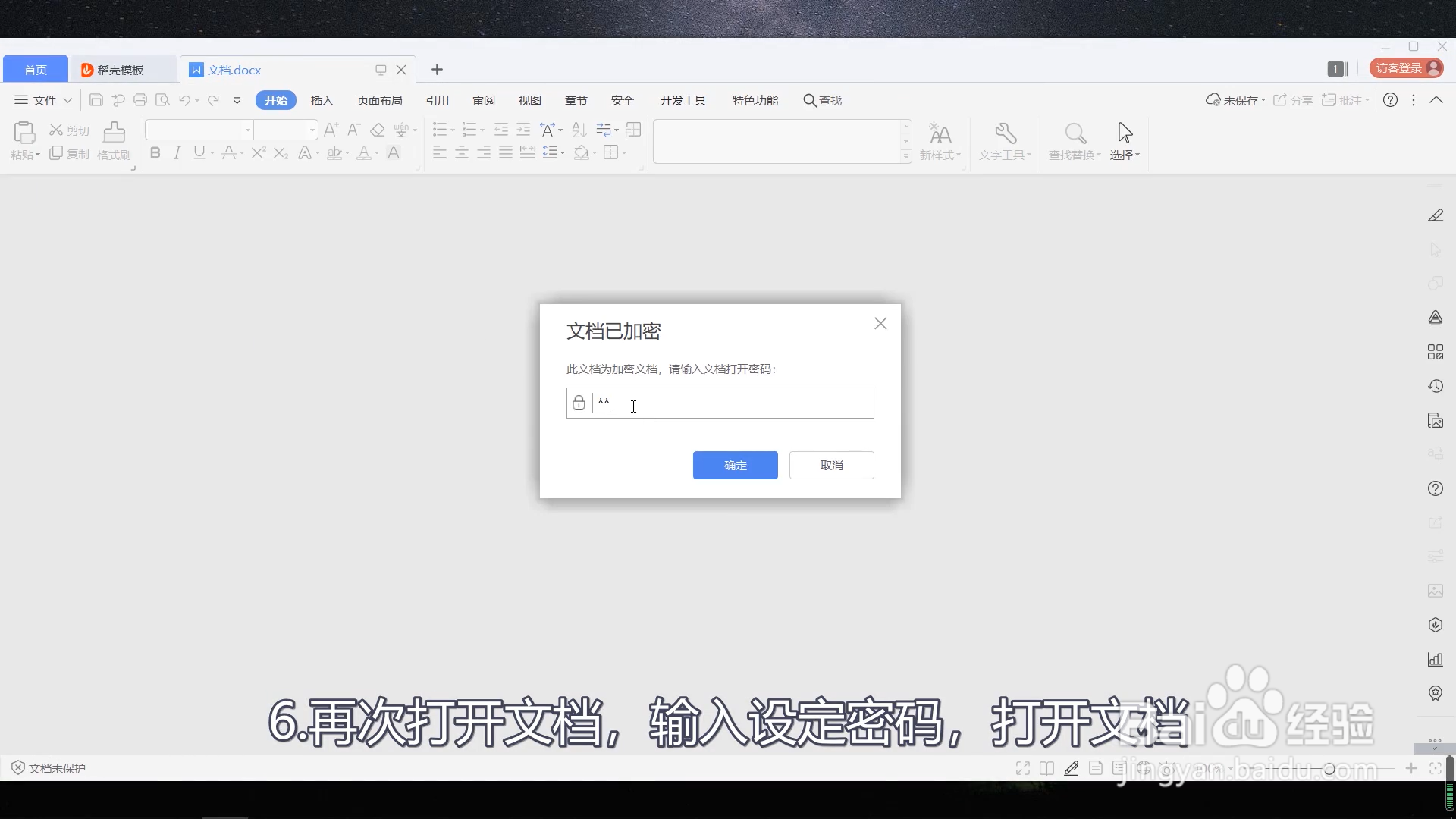1456x819 pixels.
Task: Click the redo icon
Action: pos(213,100)
